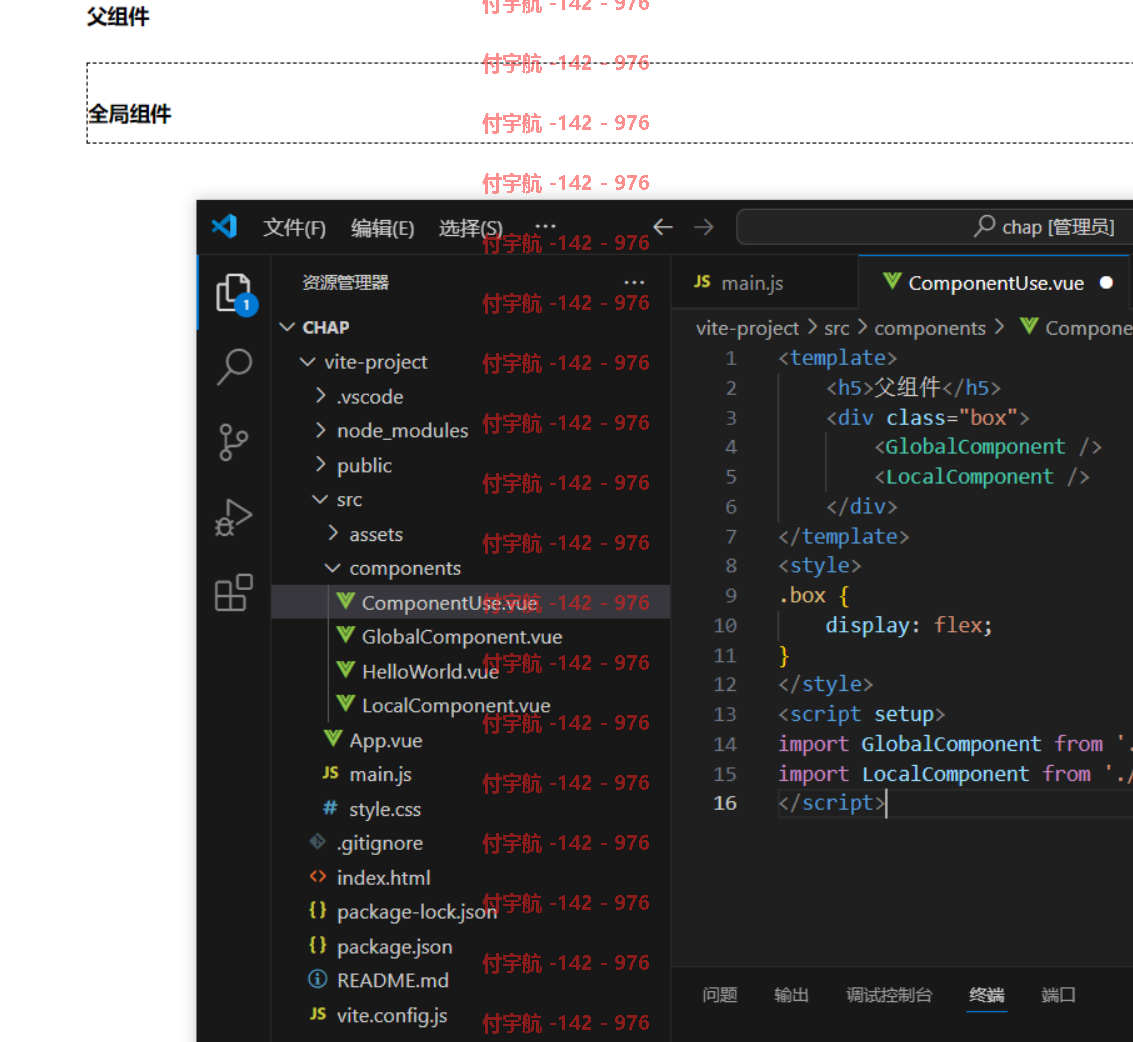Click HTML icon beside index.html
Image resolution: width=1133 pixels, height=1042 pixels.
(x=317, y=877)
